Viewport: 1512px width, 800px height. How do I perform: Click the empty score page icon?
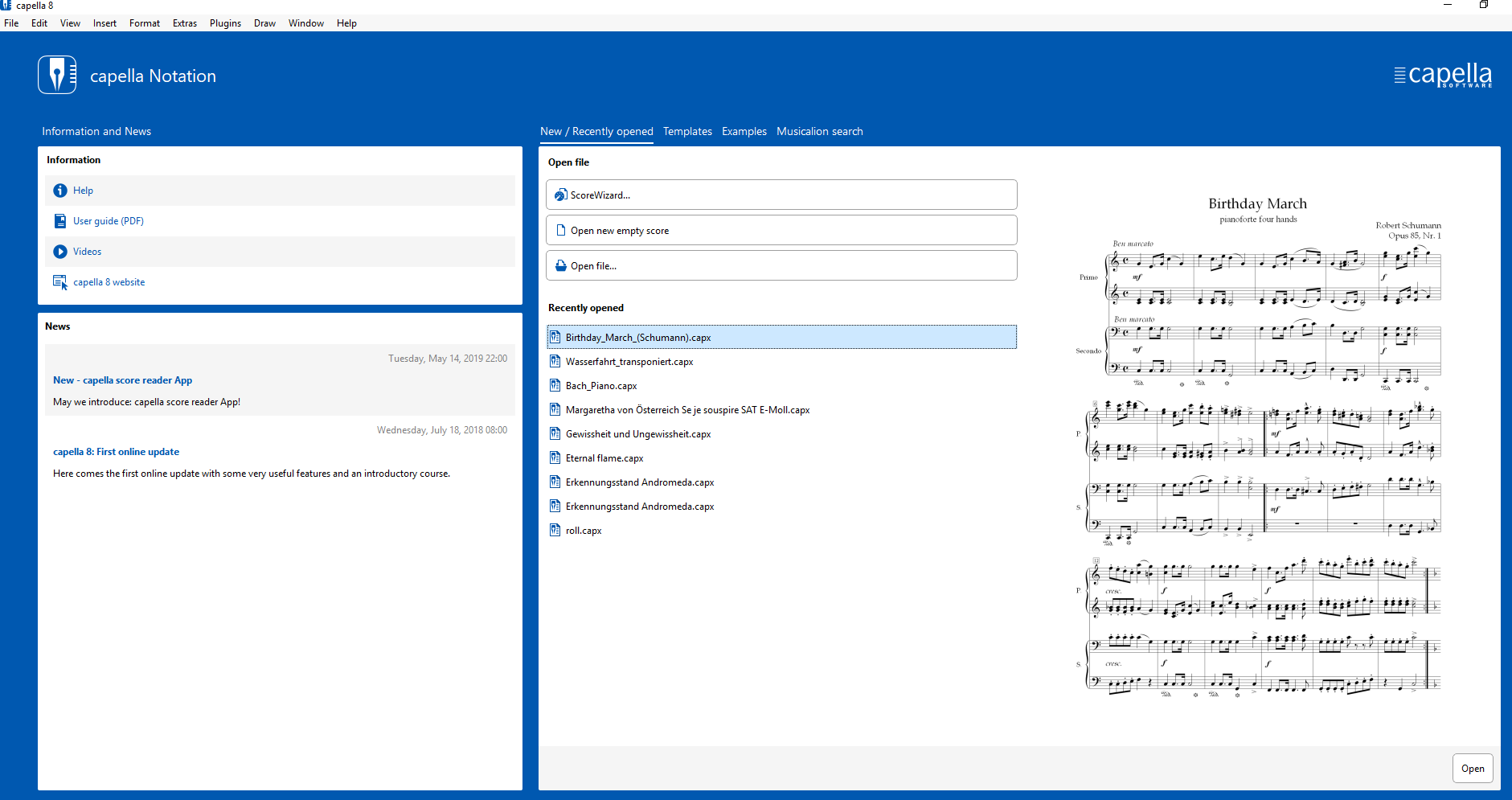561,231
